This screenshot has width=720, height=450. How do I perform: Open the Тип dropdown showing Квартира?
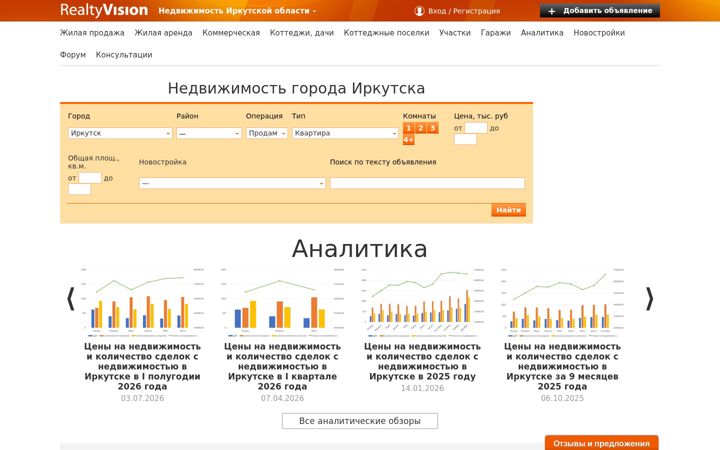click(345, 133)
